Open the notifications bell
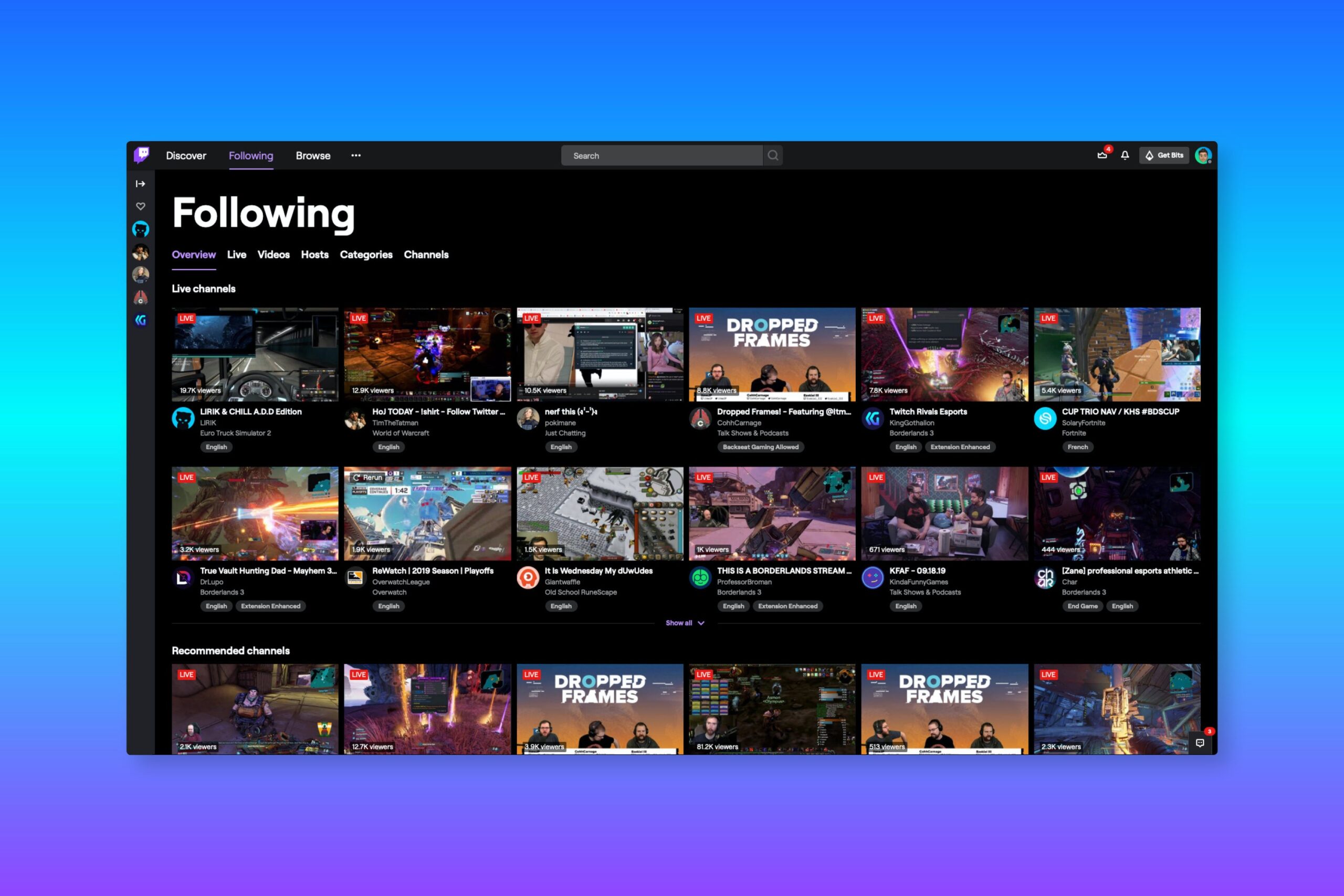Image resolution: width=1344 pixels, height=896 pixels. click(1125, 155)
